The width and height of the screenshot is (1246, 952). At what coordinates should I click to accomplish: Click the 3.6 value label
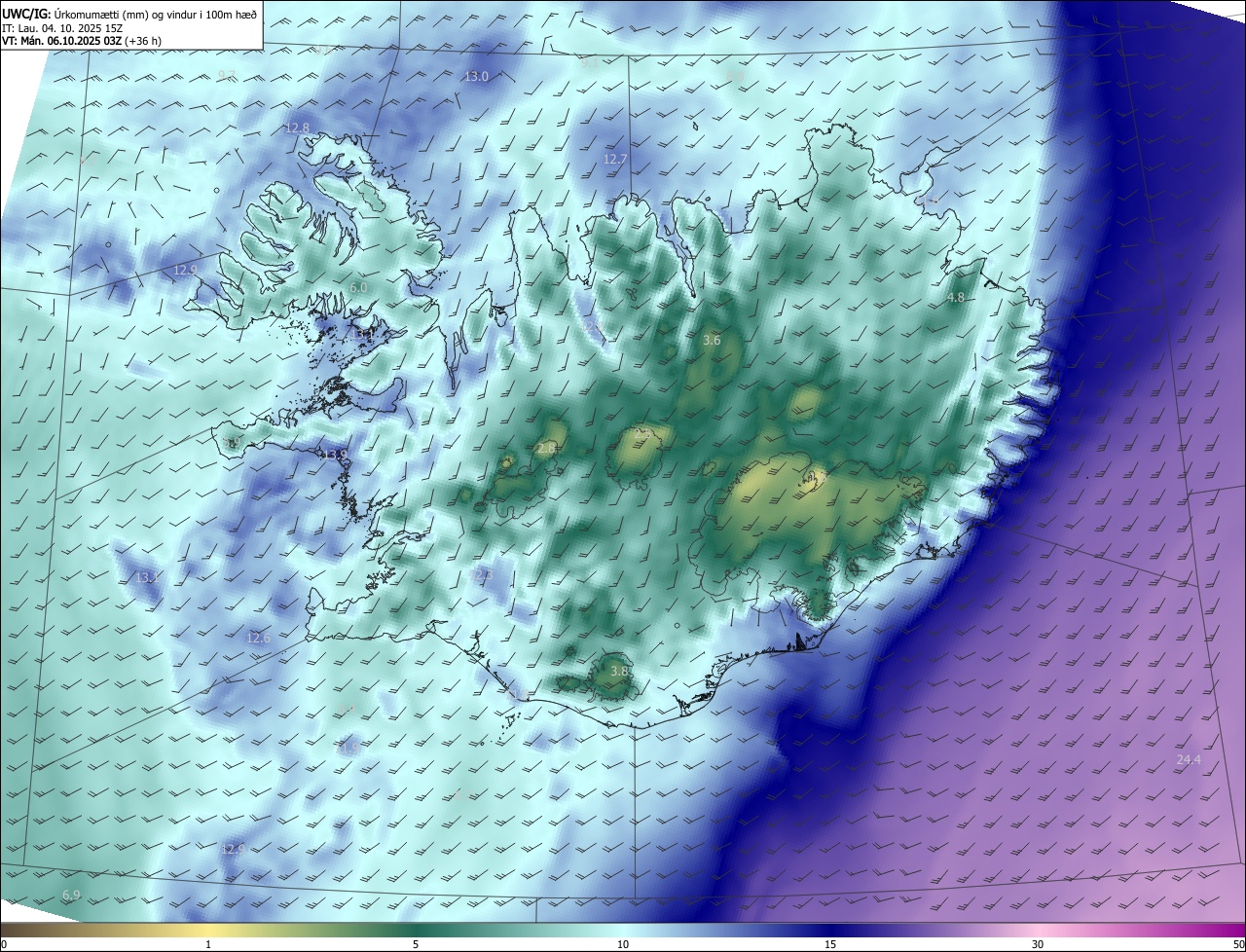pyautogui.click(x=712, y=341)
